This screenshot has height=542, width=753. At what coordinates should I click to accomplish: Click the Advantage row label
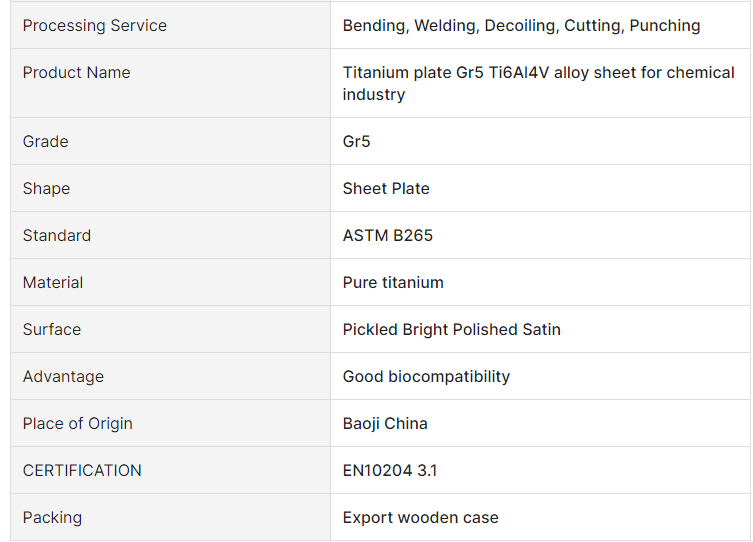tap(63, 376)
